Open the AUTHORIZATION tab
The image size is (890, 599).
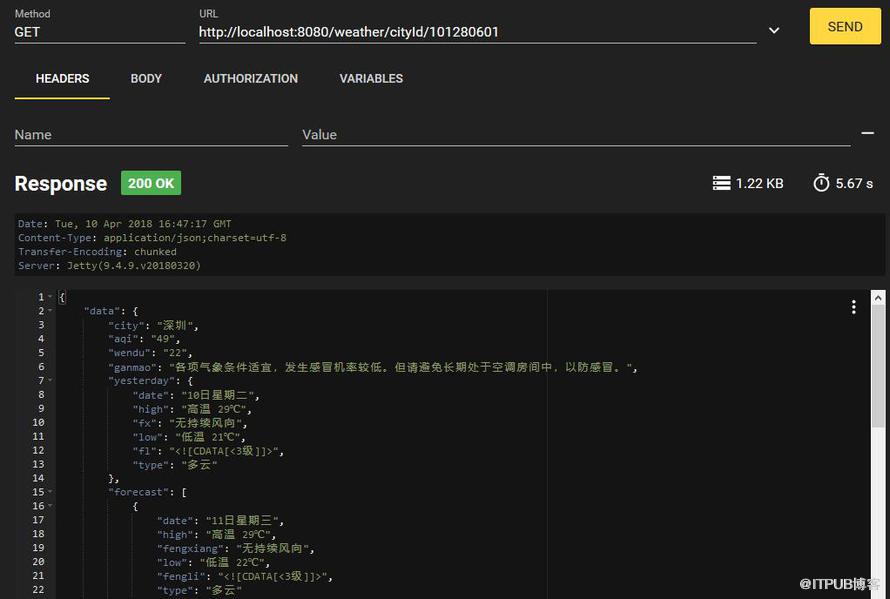[250, 78]
